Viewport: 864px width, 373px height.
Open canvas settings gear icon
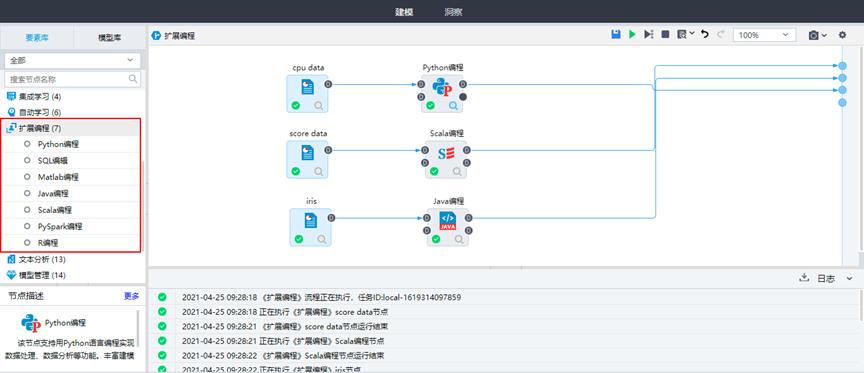(842, 35)
